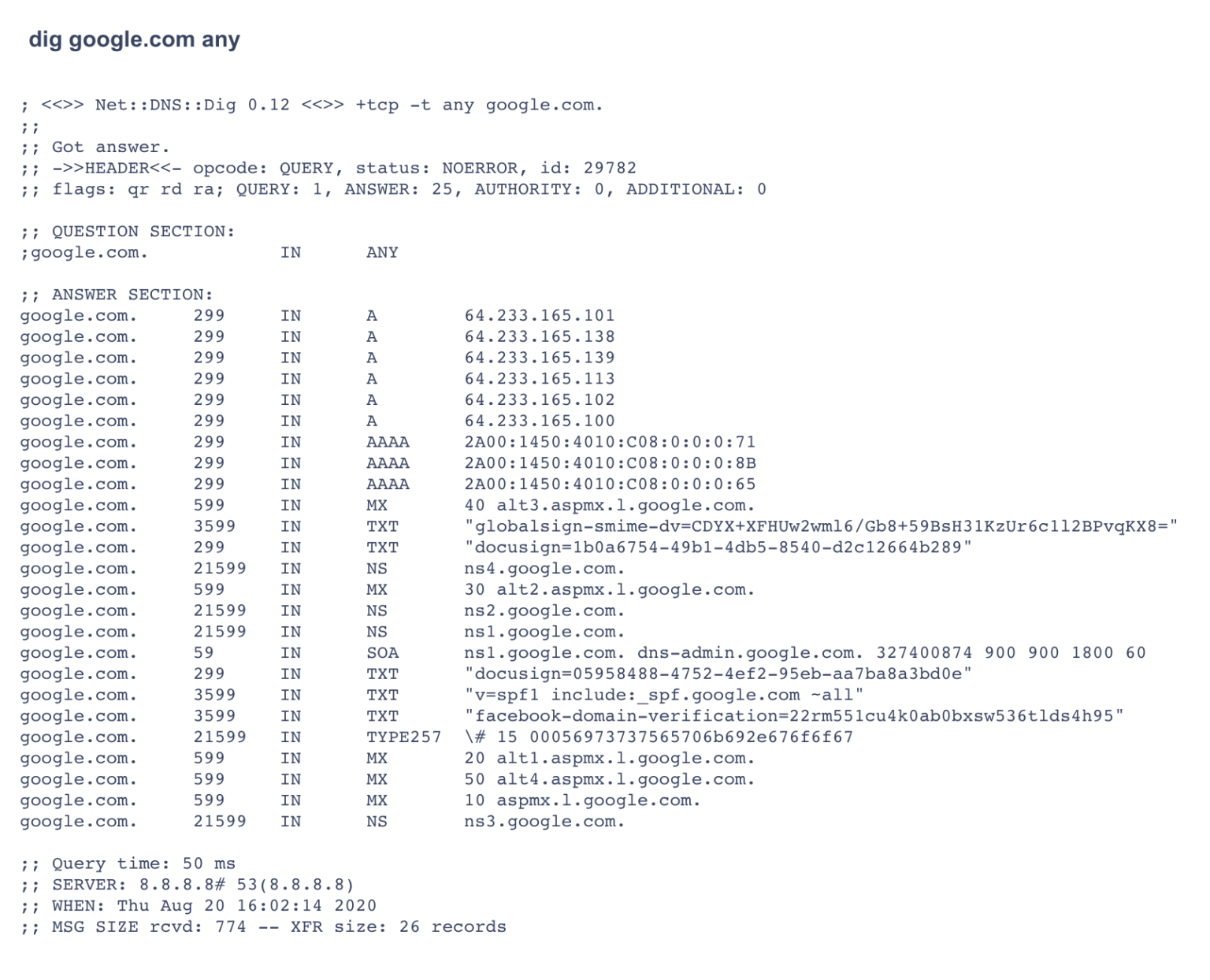This screenshot has width=1210, height=980.
Task: Select IPv6 address ending in 0:65
Action: click(x=610, y=484)
